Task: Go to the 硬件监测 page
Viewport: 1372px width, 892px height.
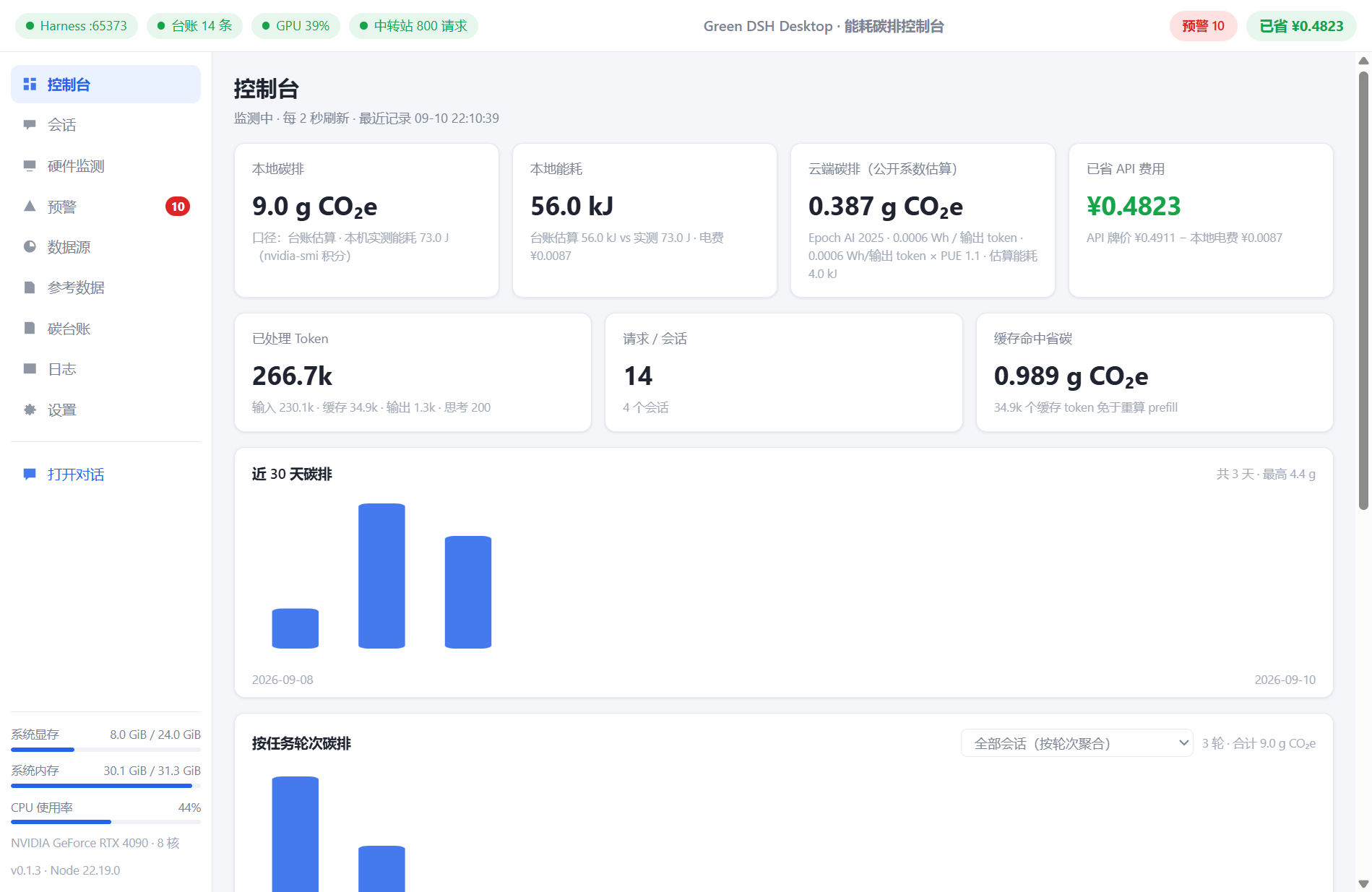Action: point(105,166)
